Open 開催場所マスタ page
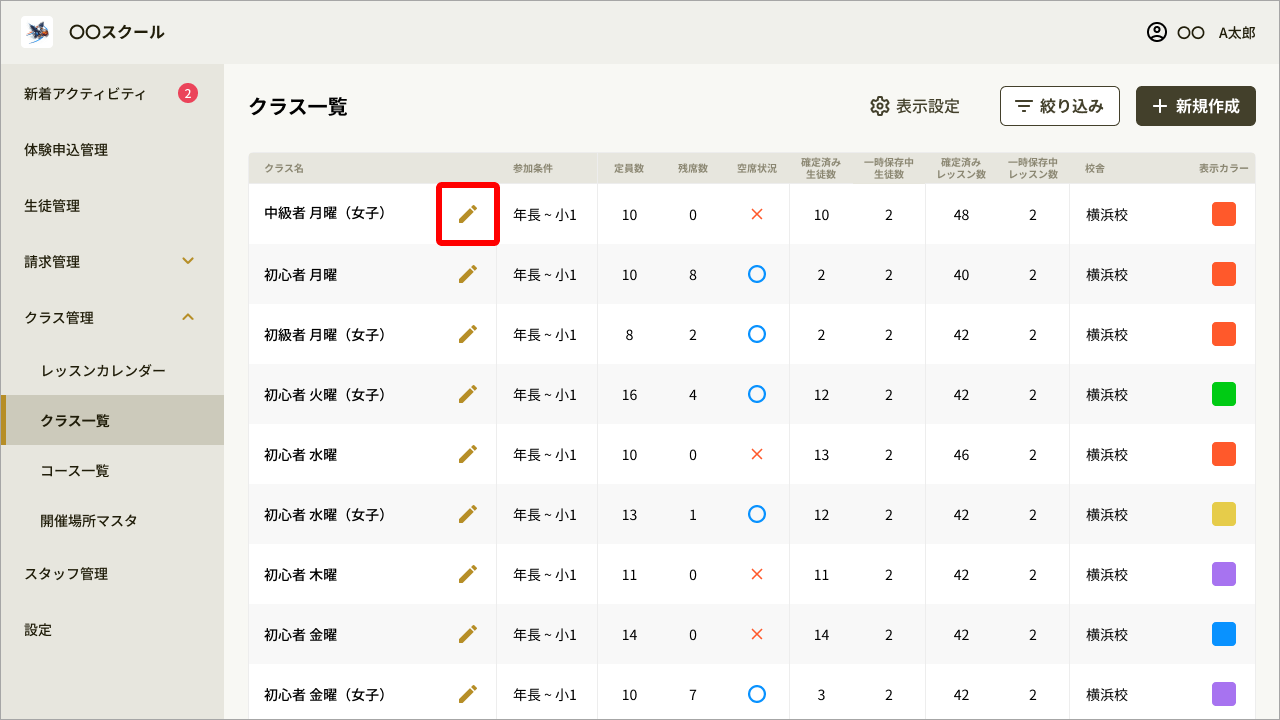This screenshot has height=720, width=1280. click(89, 520)
